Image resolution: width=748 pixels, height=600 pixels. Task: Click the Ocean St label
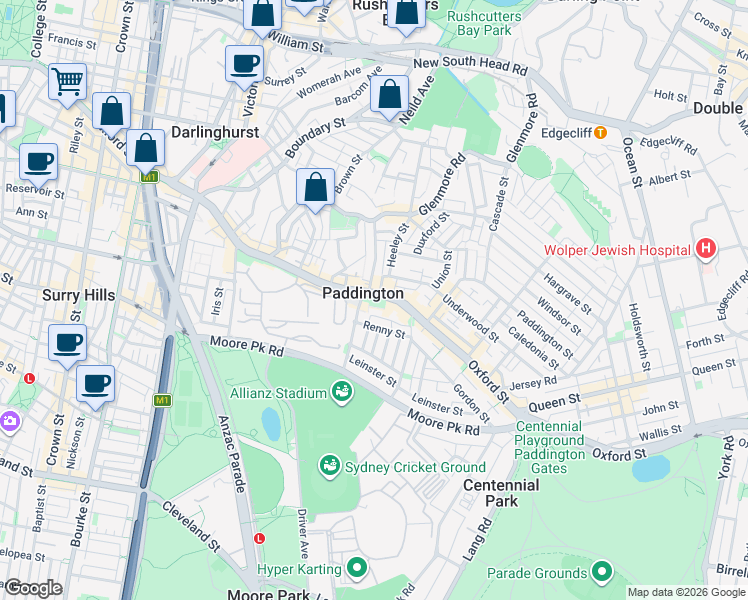click(631, 162)
